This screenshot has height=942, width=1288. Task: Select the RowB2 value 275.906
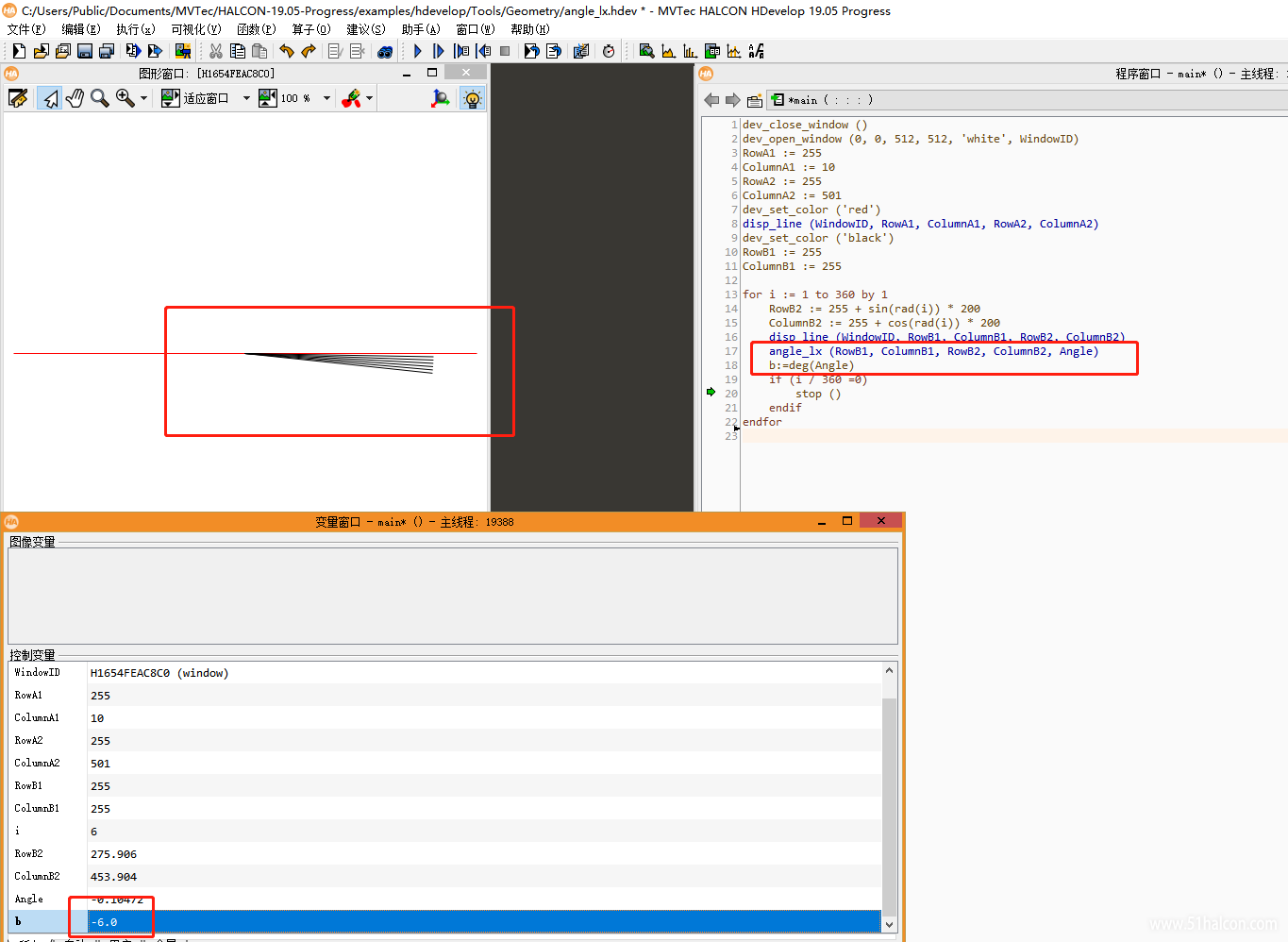pos(113,854)
